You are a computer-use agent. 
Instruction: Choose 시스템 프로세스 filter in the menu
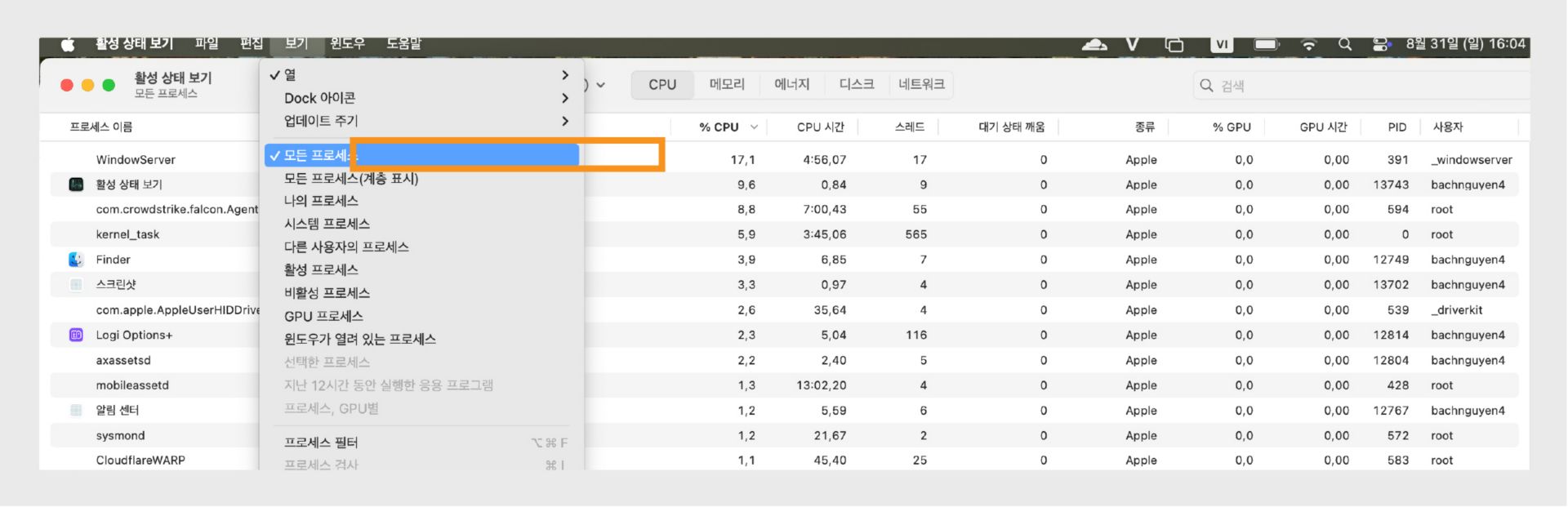327,224
